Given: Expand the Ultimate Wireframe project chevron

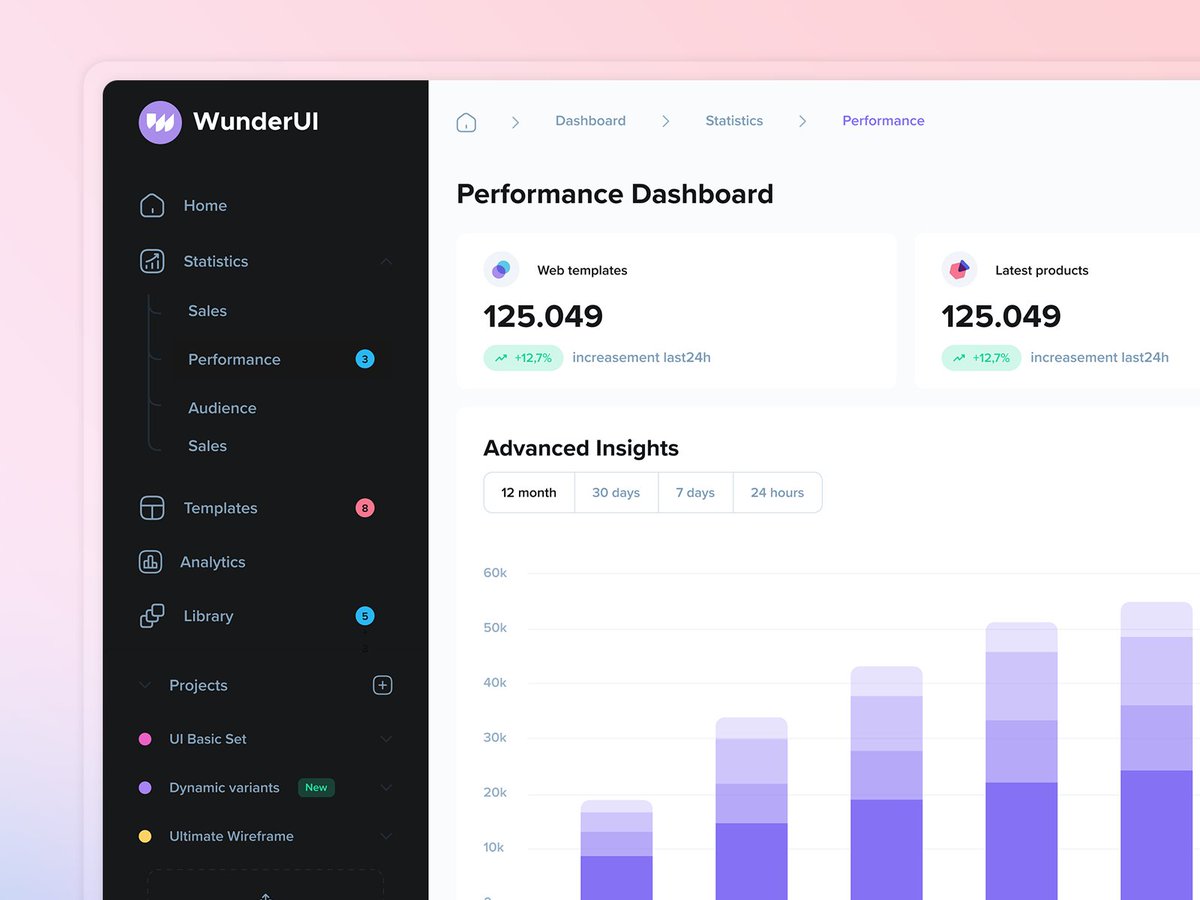Looking at the screenshot, I should (386, 836).
